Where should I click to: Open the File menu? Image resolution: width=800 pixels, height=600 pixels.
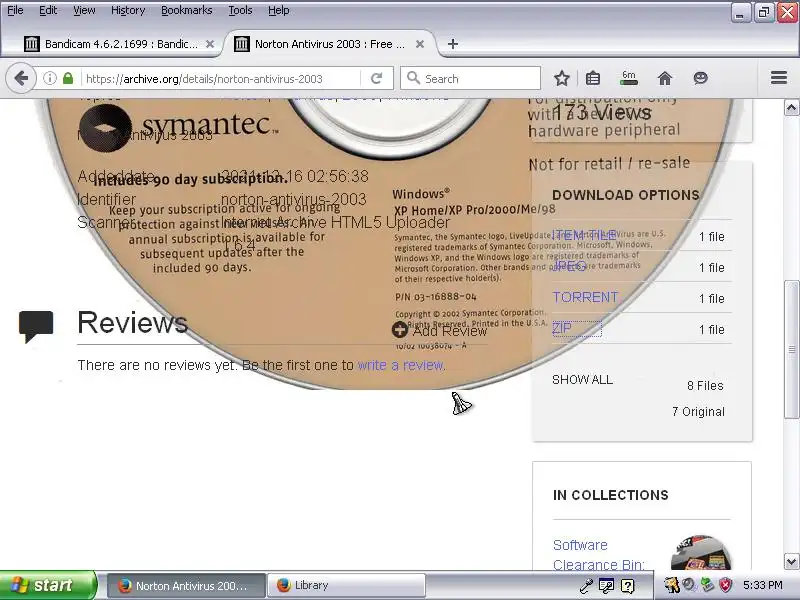(x=15, y=10)
